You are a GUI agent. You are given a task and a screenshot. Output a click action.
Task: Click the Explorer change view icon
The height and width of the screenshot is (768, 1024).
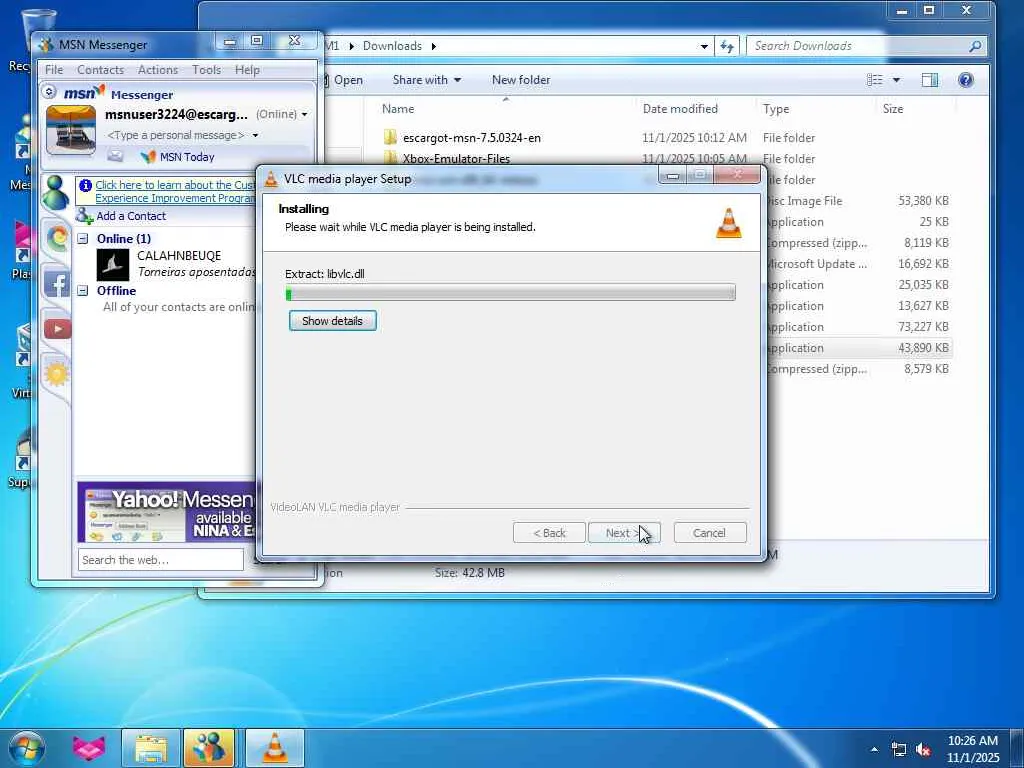coord(874,80)
